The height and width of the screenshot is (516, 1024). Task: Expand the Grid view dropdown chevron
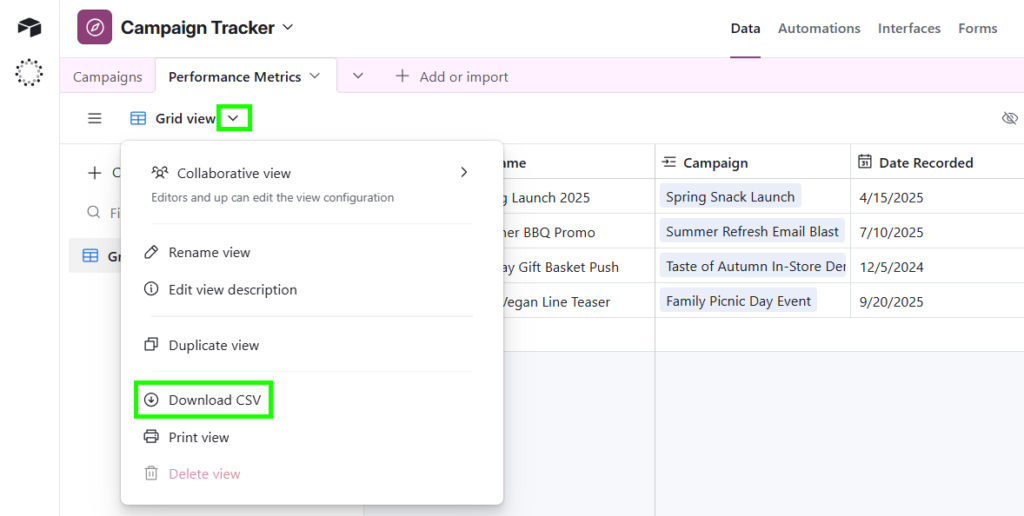click(x=233, y=118)
